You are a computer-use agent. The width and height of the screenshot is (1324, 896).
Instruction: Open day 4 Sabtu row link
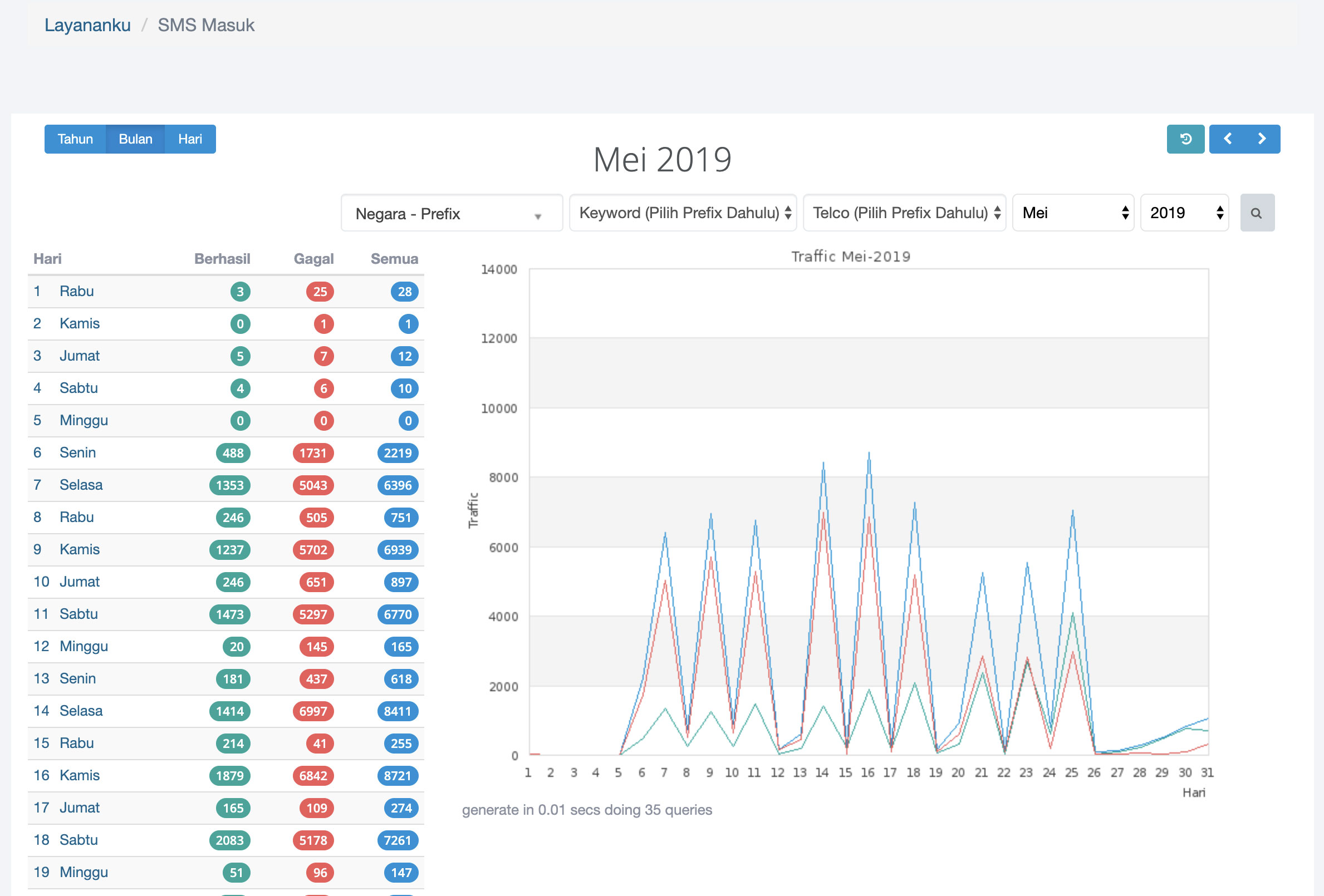click(79, 388)
